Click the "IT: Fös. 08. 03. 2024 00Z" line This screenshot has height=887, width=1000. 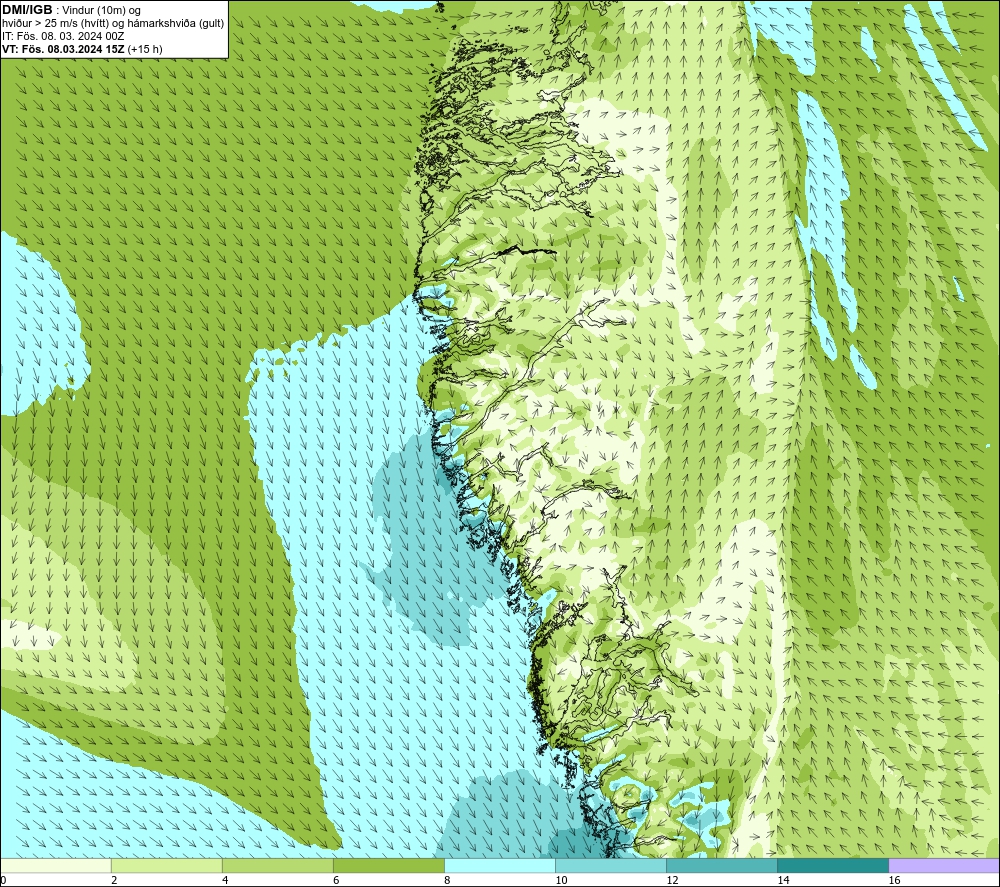[63, 36]
